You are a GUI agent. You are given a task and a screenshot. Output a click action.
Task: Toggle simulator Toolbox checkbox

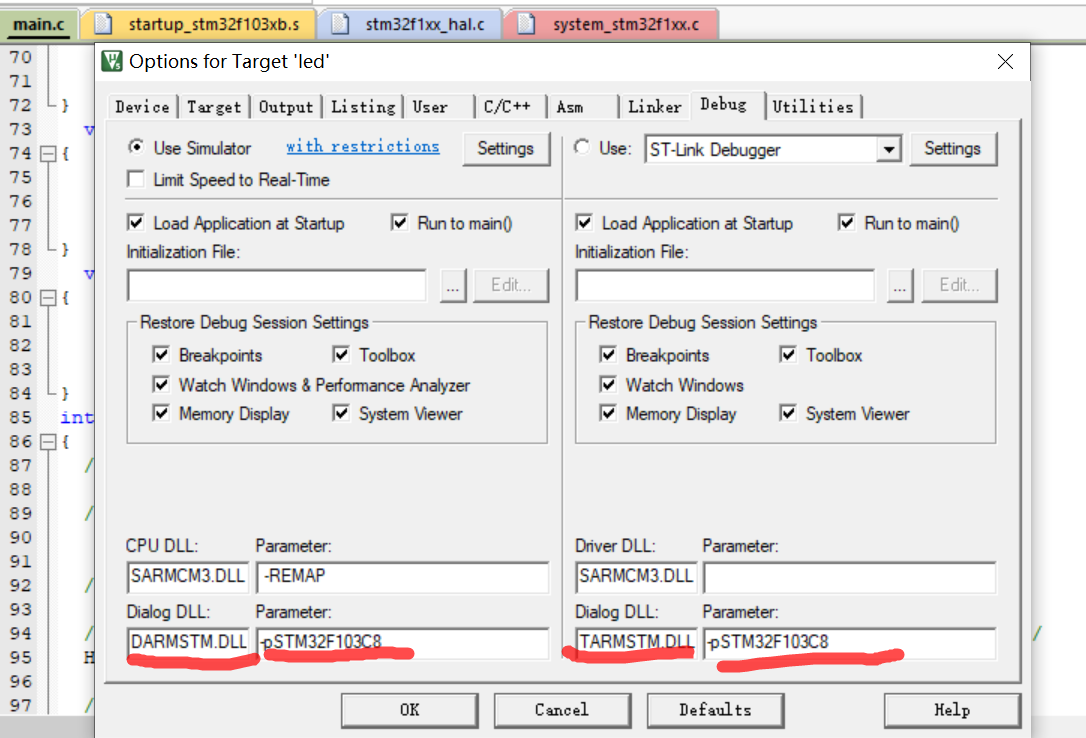coord(341,354)
